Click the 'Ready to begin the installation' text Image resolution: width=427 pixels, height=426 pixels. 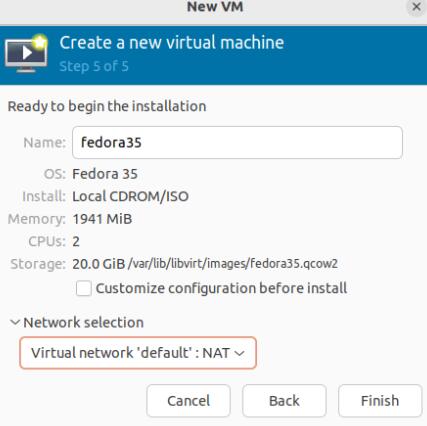[x=107, y=106]
